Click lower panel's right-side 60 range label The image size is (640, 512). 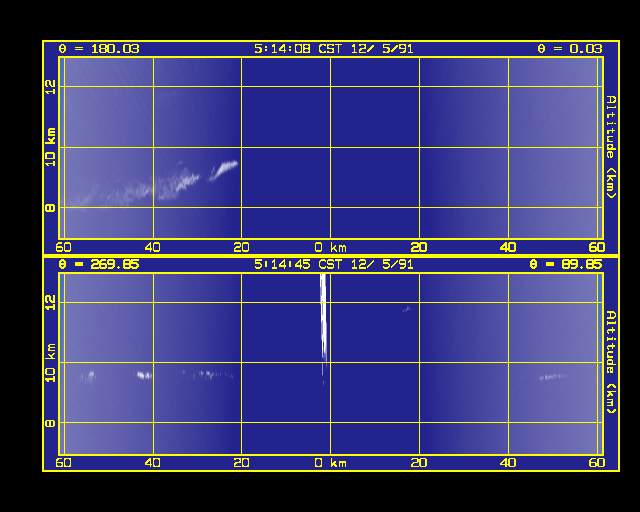click(597, 463)
